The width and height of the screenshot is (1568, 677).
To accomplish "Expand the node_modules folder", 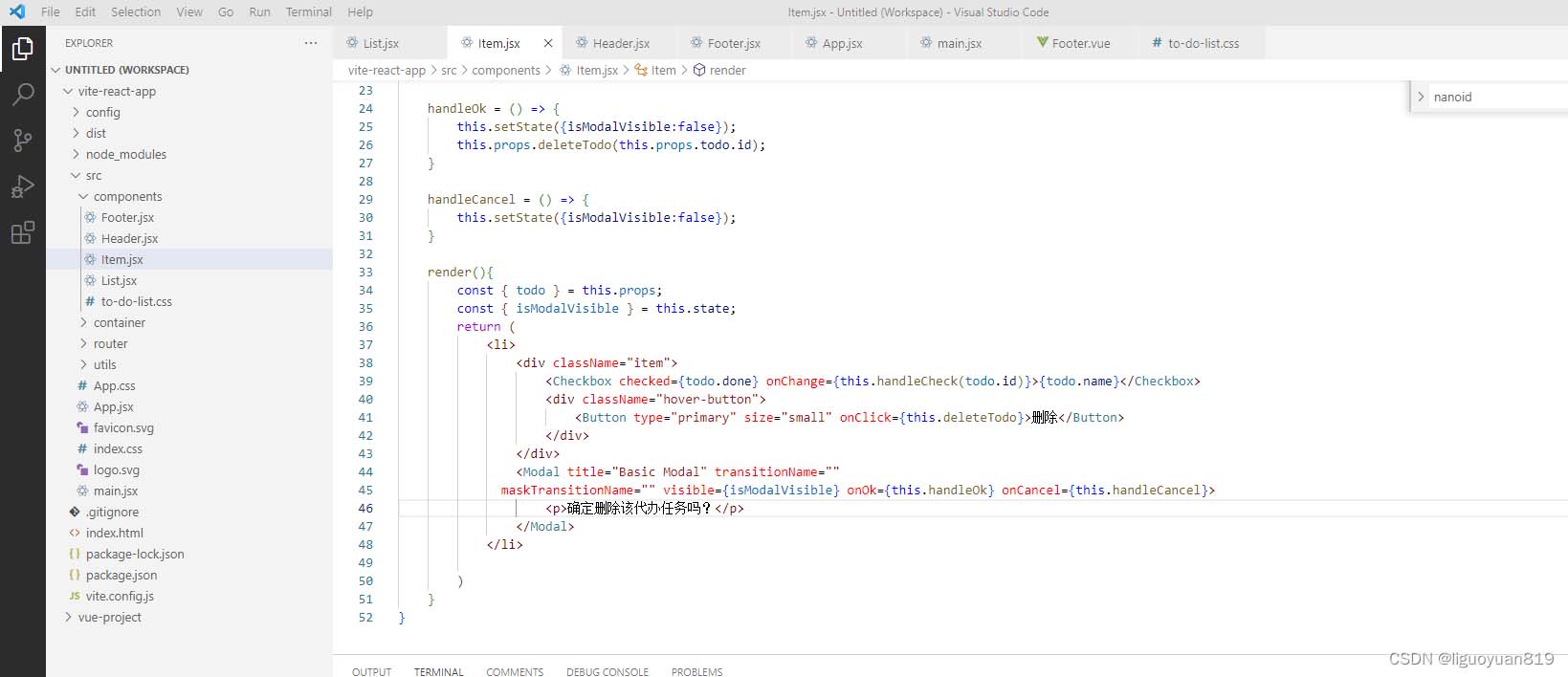I will (125, 154).
